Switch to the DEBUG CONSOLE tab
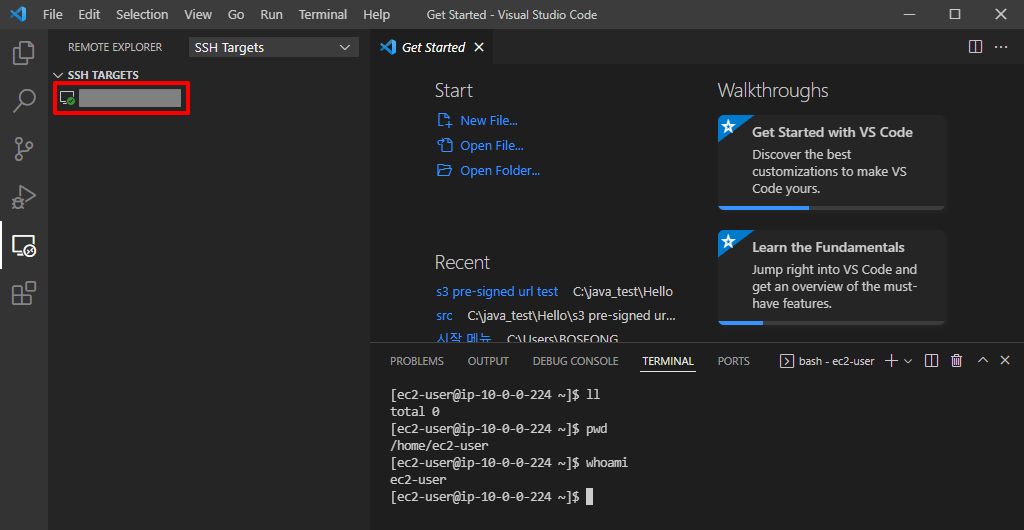 tap(575, 361)
